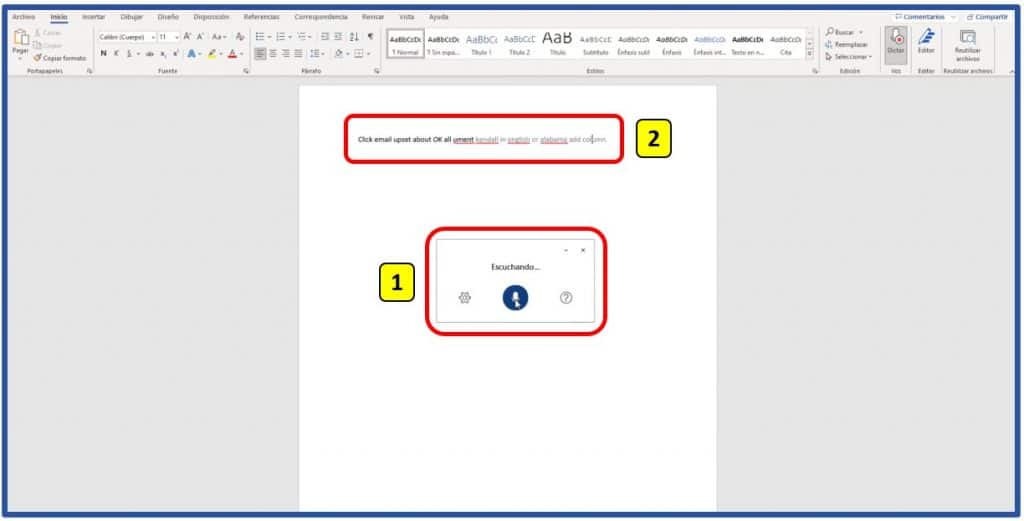Open the Editor proofing tool

[926, 42]
